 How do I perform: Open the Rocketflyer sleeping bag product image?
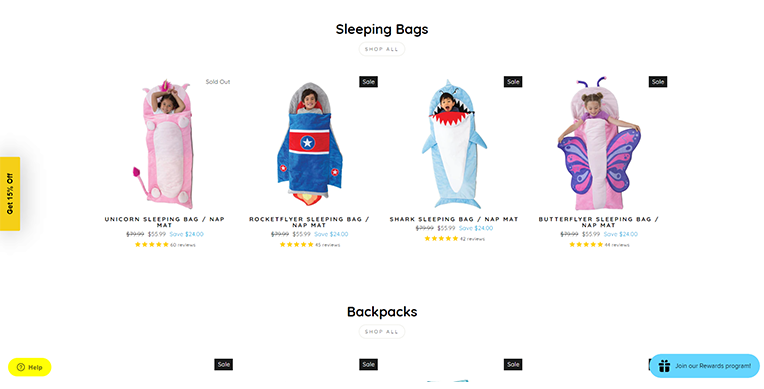click(309, 144)
